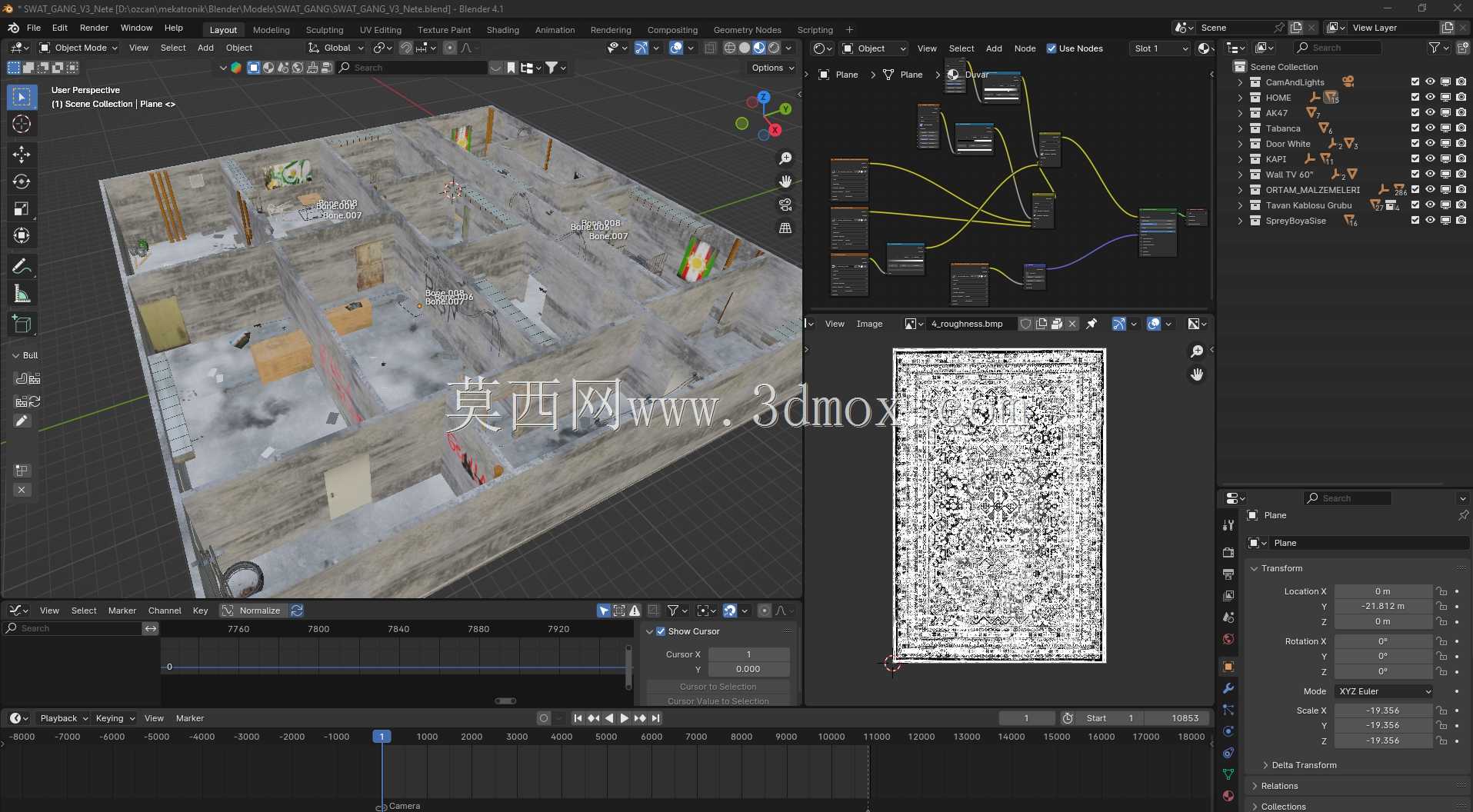Select the Cursor tool in viewport toolbar

pyautogui.click(x=22, y=125)
